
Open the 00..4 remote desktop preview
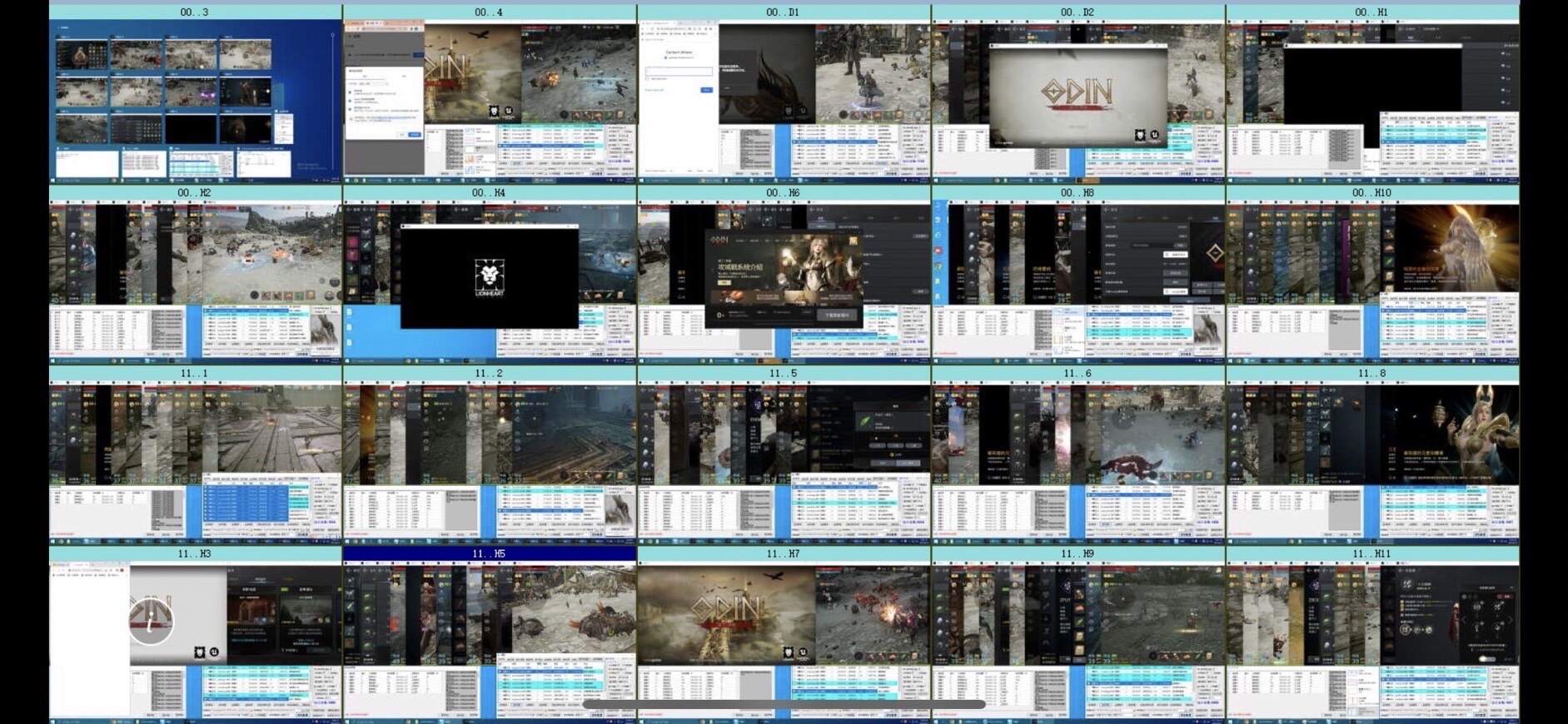click(490, 102)
